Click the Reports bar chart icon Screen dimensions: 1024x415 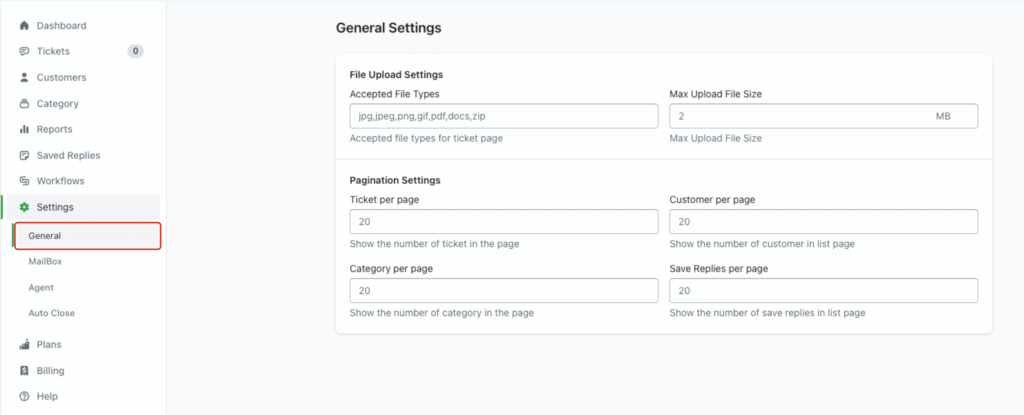tap(24, 129)
